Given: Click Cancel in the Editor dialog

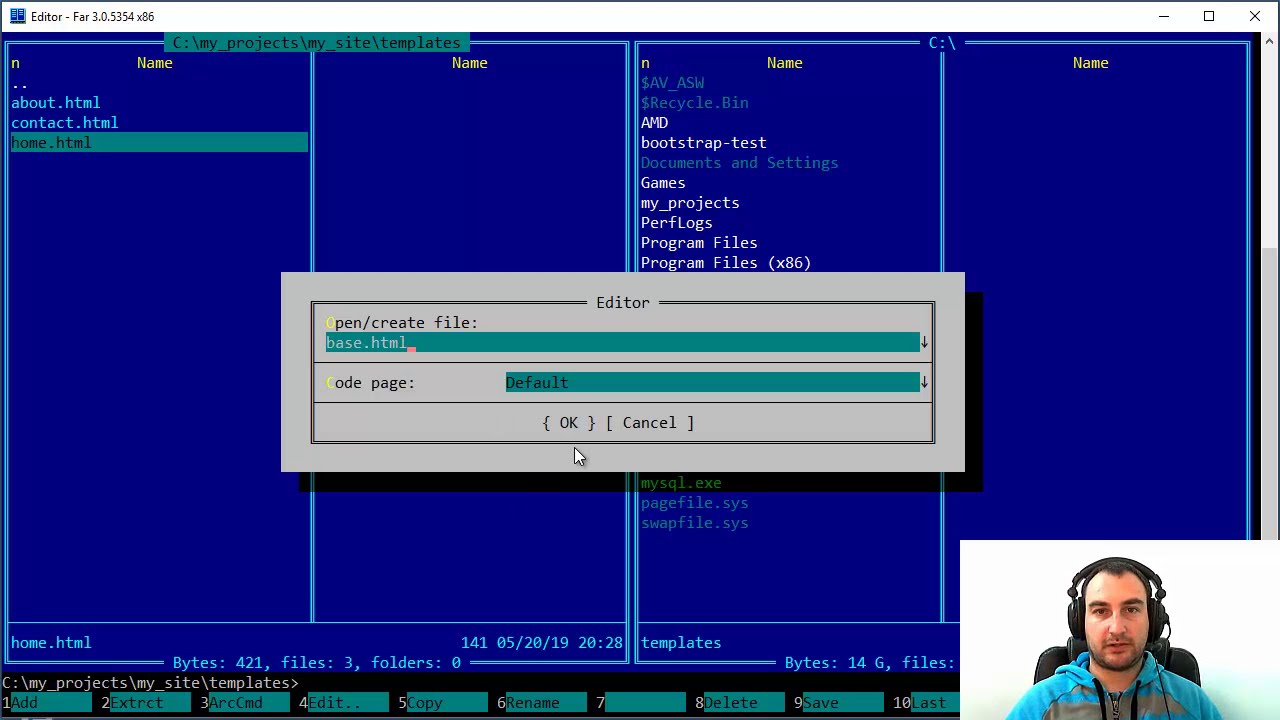Looking at the screenshot, I should pyautogui.click(x=649, y=423).
